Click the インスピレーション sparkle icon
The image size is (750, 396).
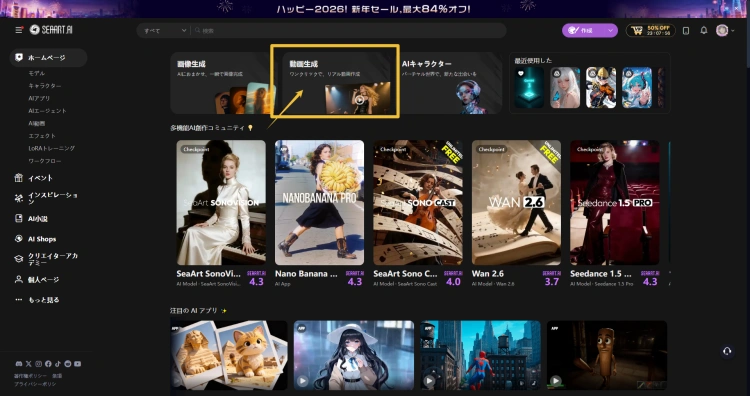(19, 198)
